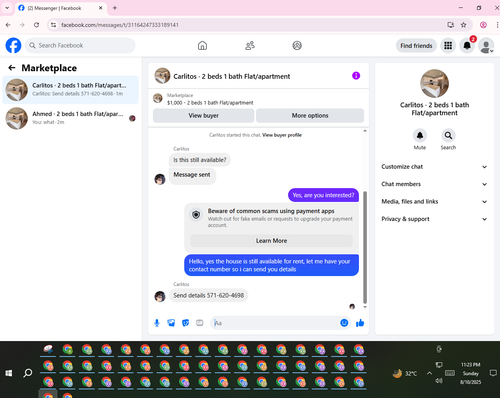Image resolution: width=500 pixels, height=398 pixels.
Task: Open the browser tab search dropdown
Action: 7,8
